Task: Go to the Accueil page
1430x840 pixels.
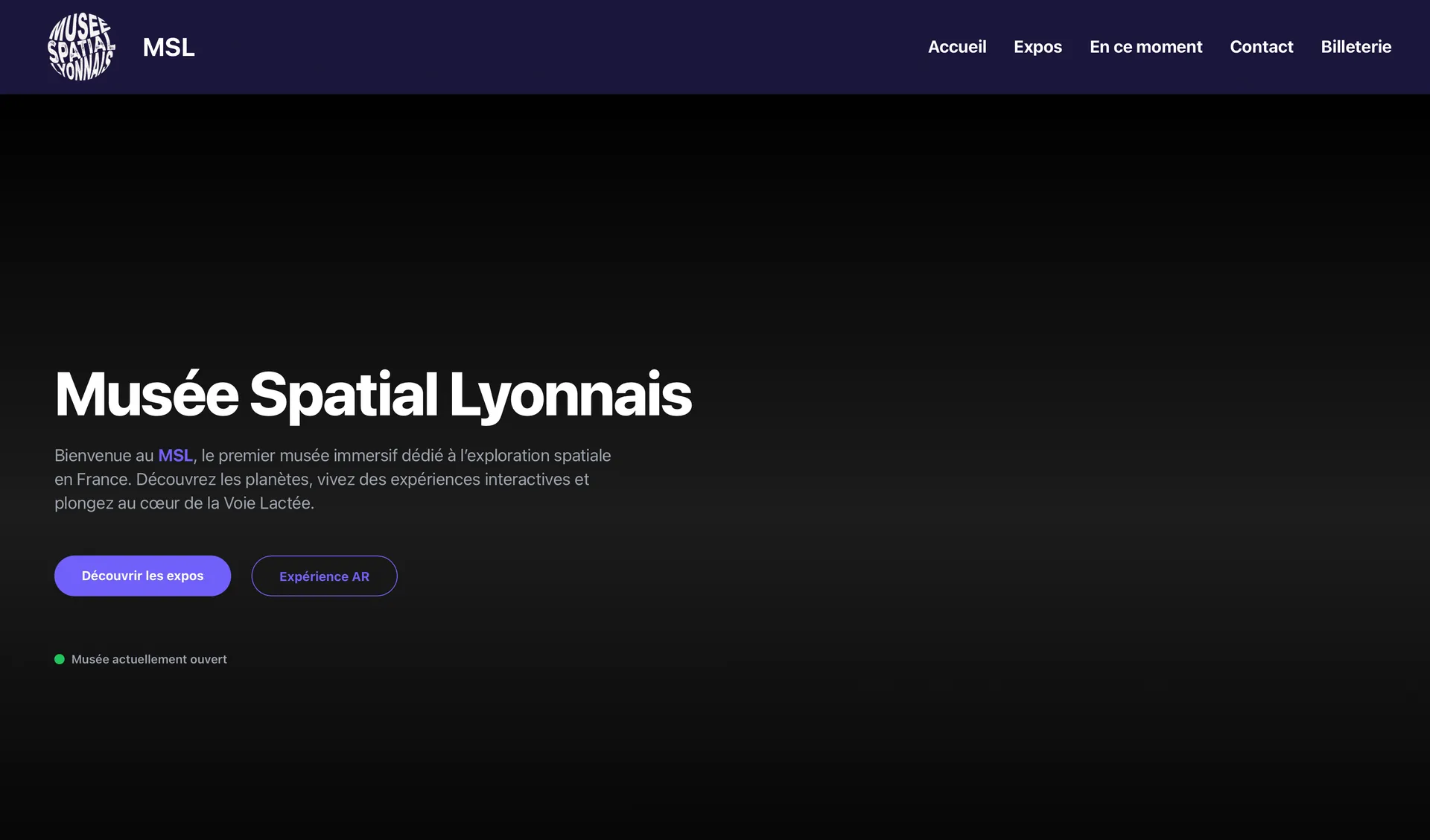Action: coord(957,47)
